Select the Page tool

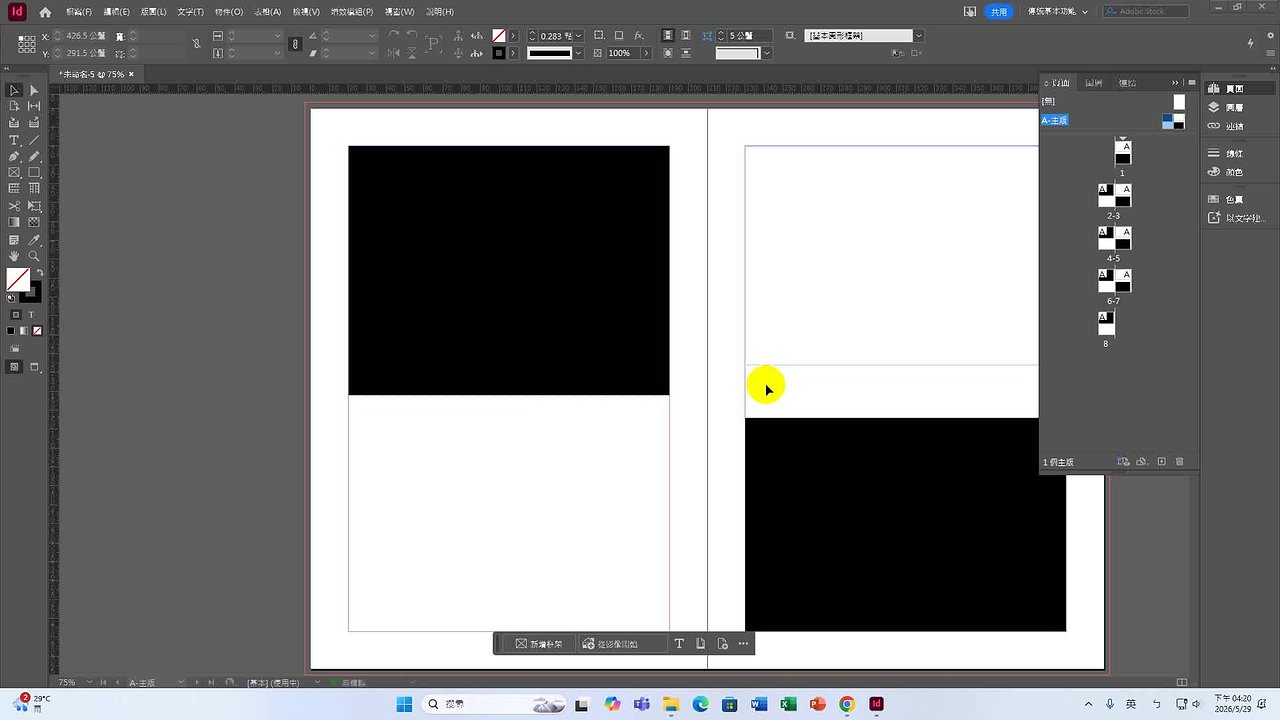pos(14,106)
